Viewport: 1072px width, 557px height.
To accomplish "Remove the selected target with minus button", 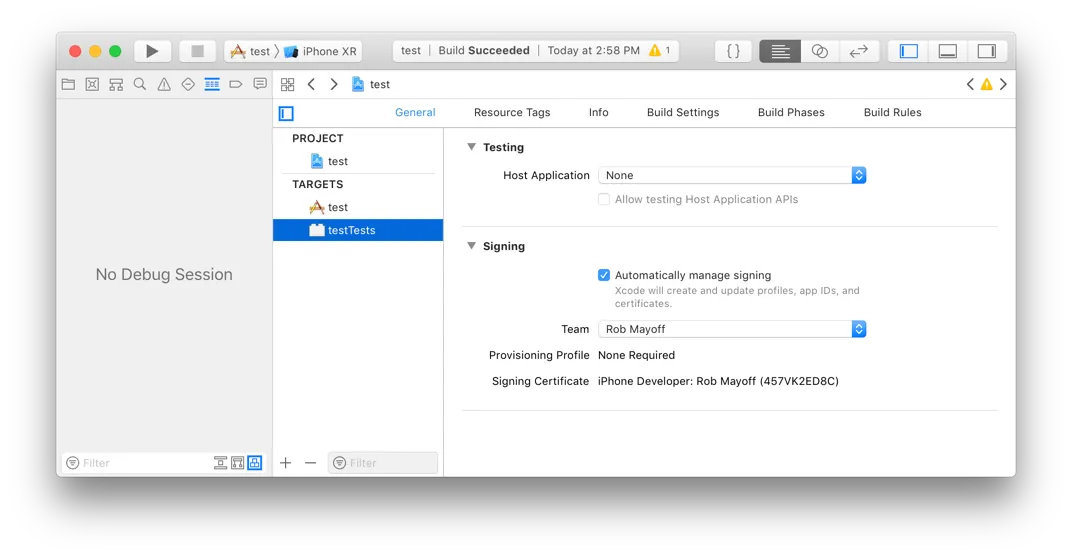I will 310,463.
